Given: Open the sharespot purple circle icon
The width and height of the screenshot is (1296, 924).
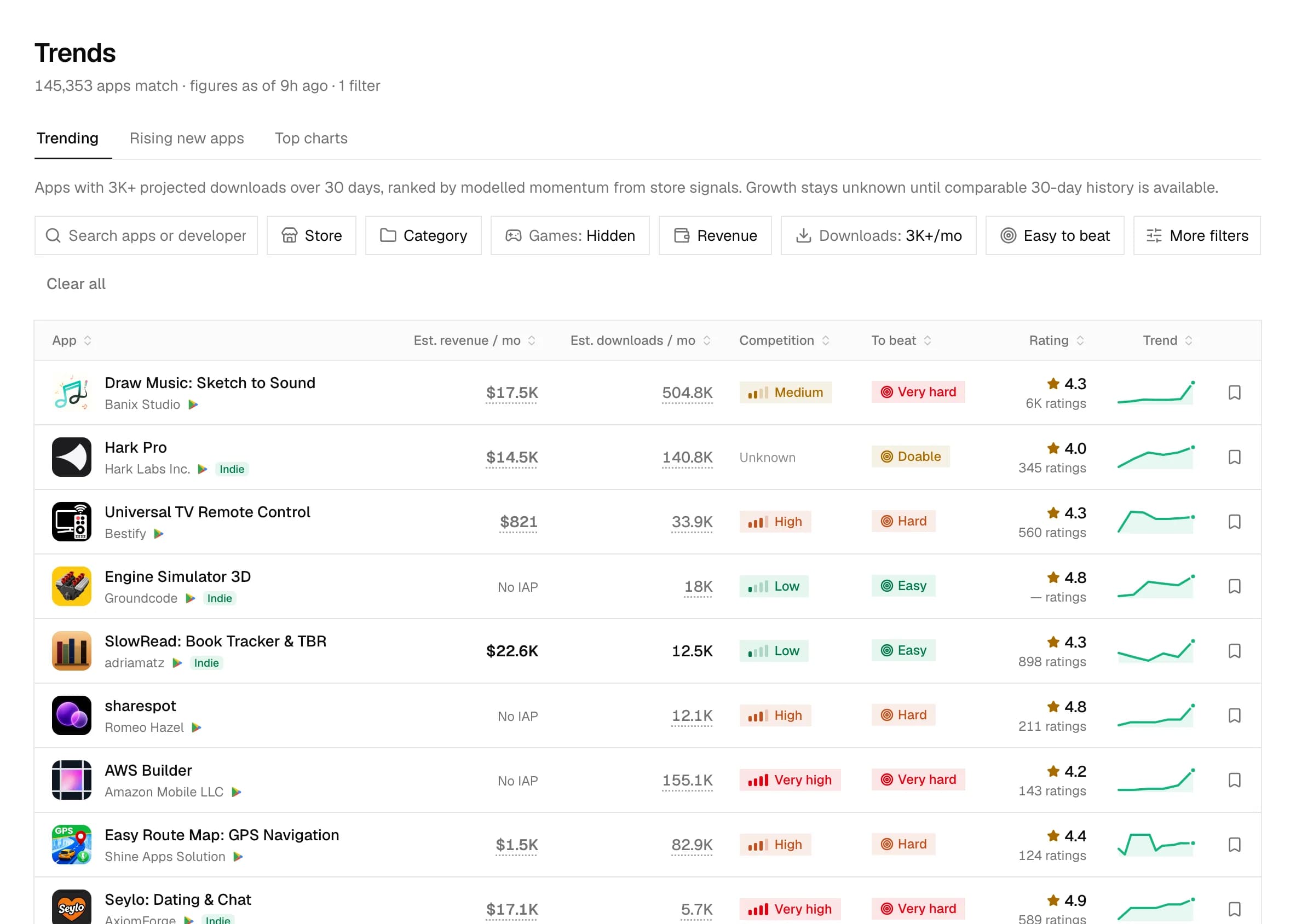Looking at the screenshot, I should tap(72, 715).
